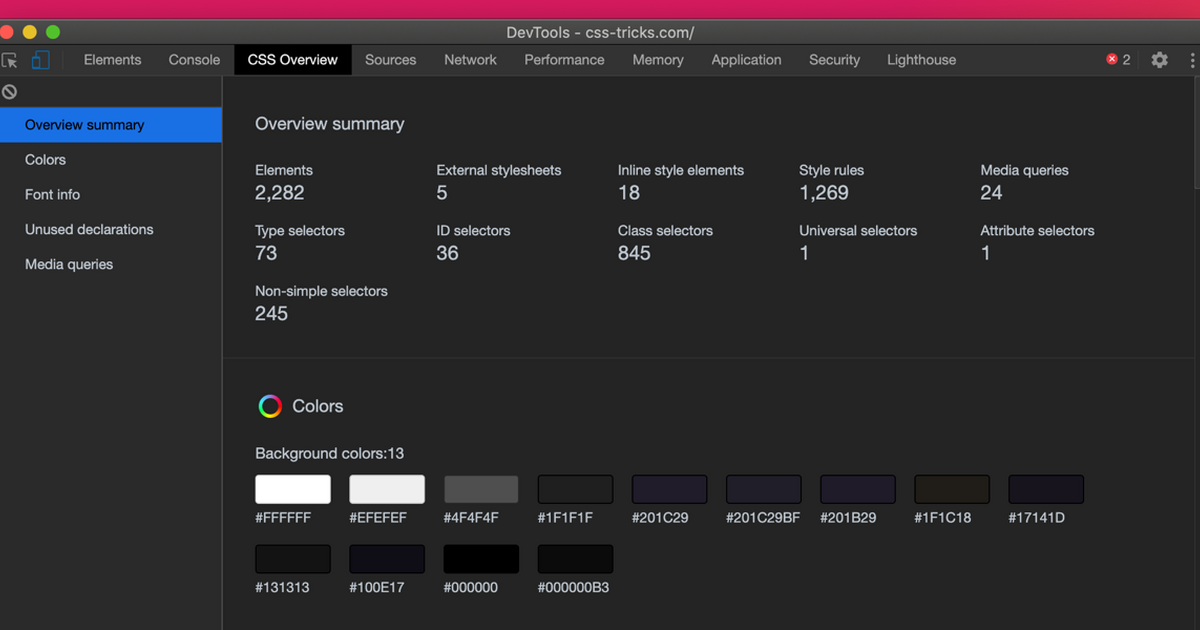Switch to the Elements tab
This screenshot has width=1200, height=630.
pos(112,60)
